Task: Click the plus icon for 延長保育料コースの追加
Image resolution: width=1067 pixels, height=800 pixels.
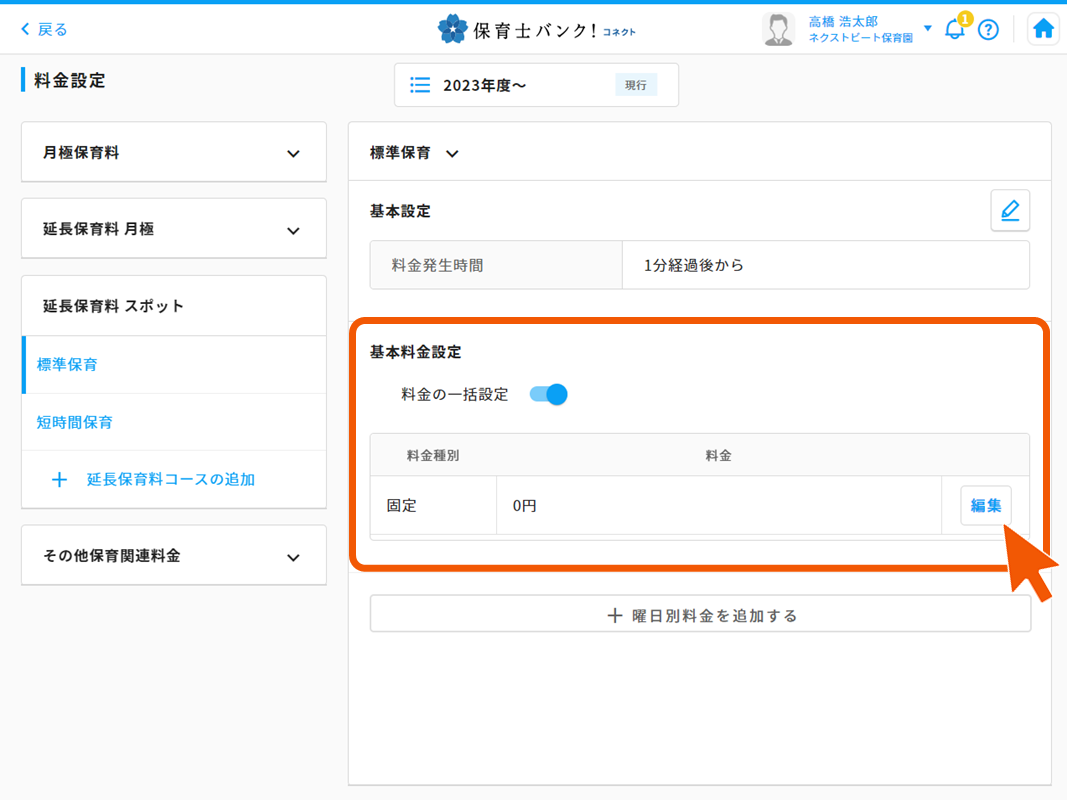Action: point(59,480)
